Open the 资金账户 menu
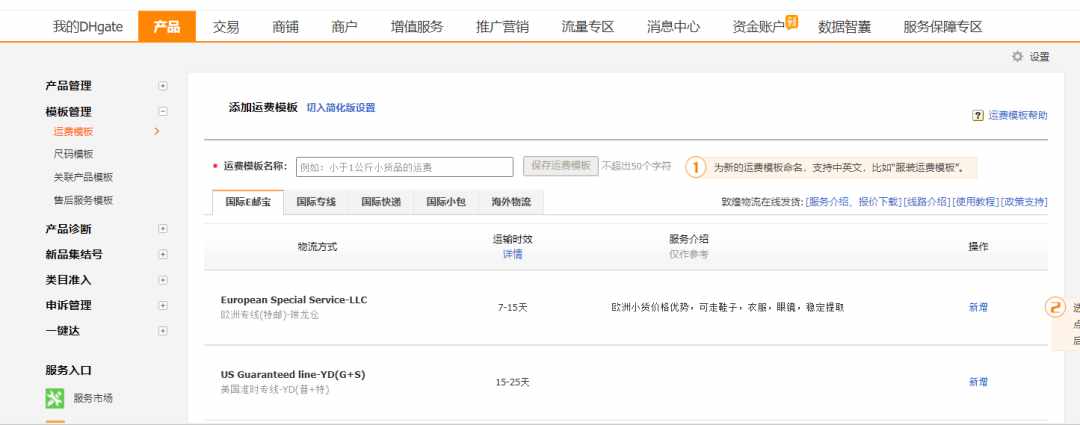The height and width of the screenshot is (425, 1080). point(758,27)
